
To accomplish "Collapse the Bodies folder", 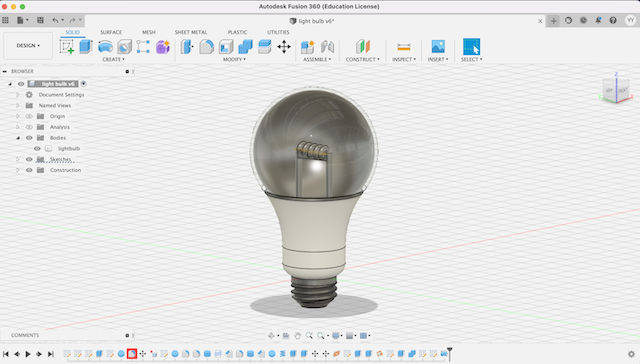I will [x=18, y=138].
